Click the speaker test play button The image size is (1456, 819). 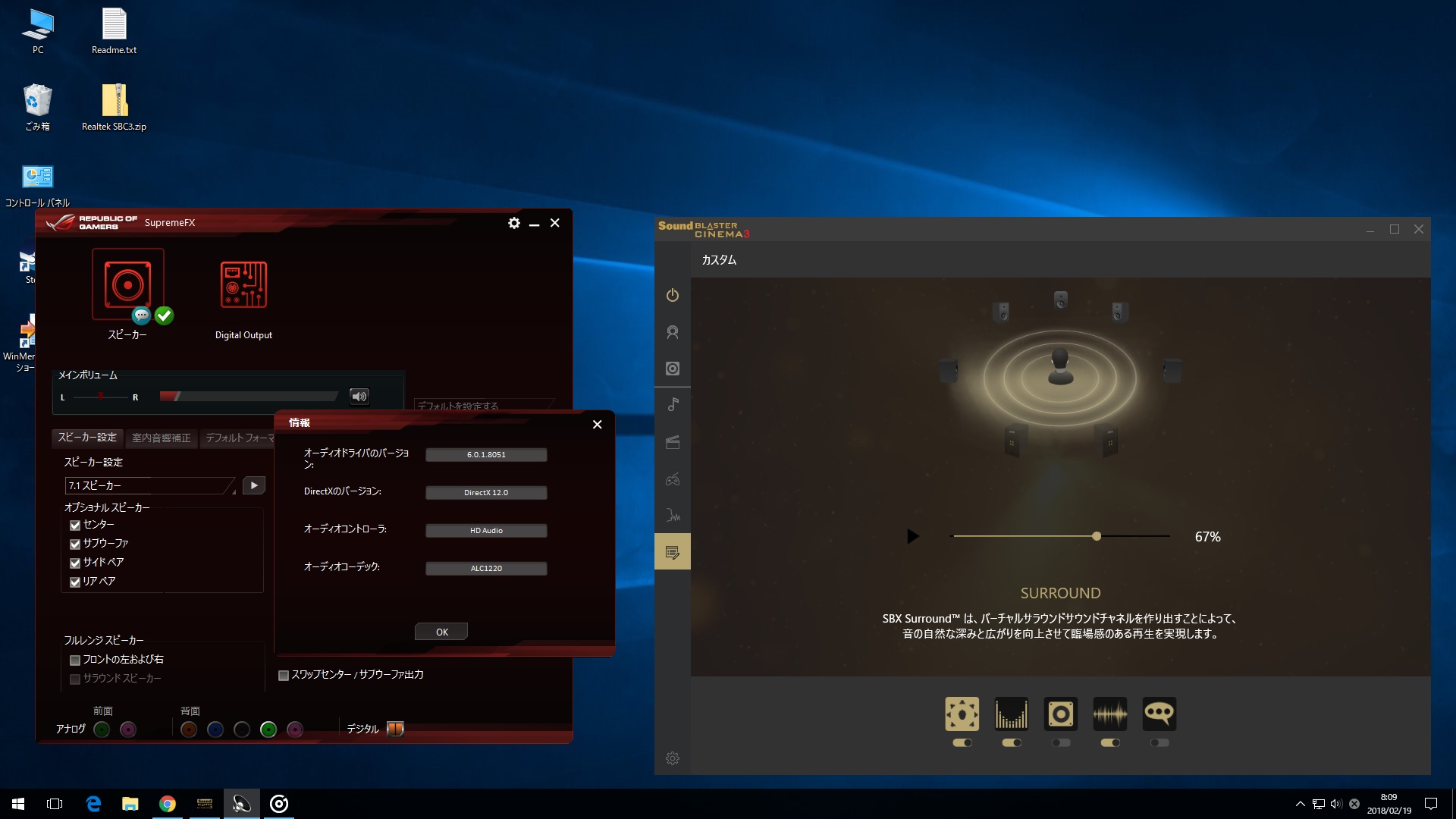[254, 485]
